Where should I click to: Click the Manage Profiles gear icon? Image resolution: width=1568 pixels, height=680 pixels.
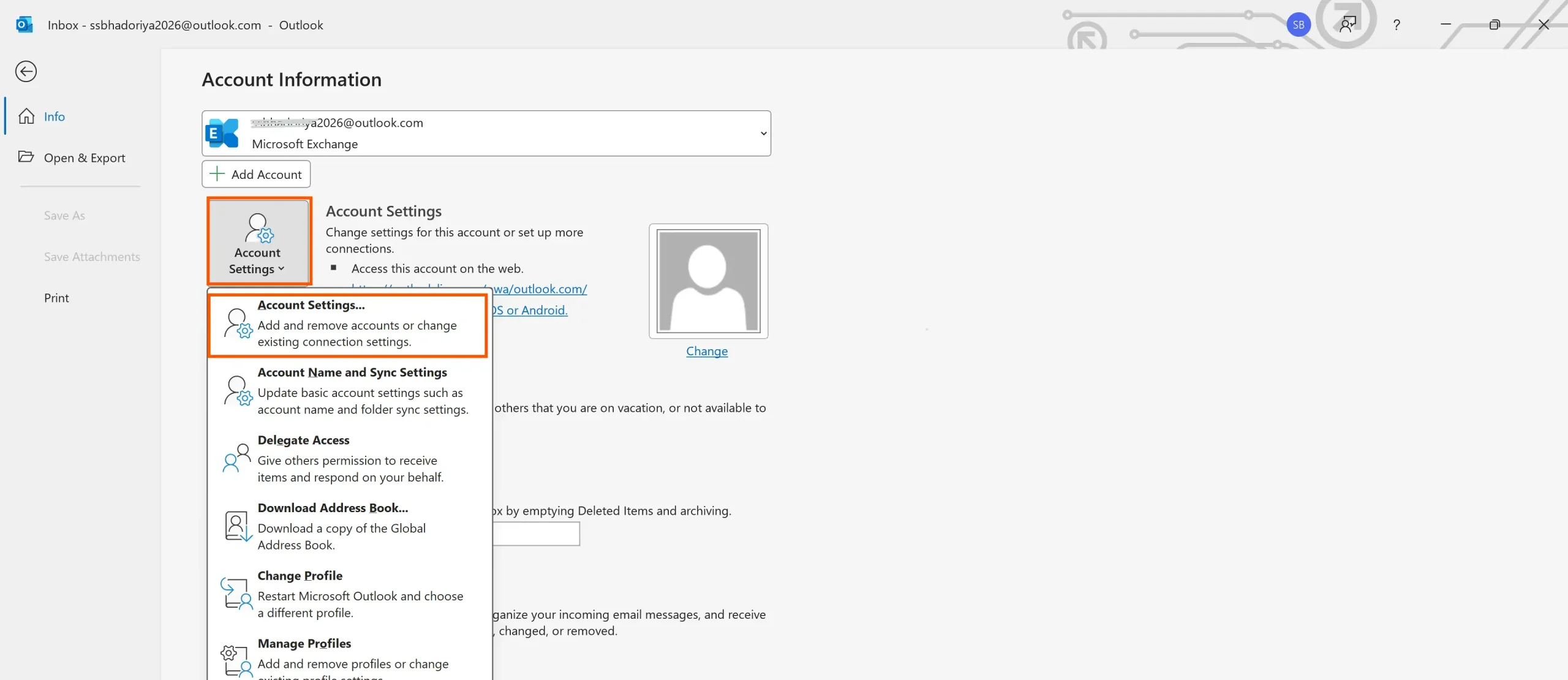pyautogui.click(x=236, y=662)
